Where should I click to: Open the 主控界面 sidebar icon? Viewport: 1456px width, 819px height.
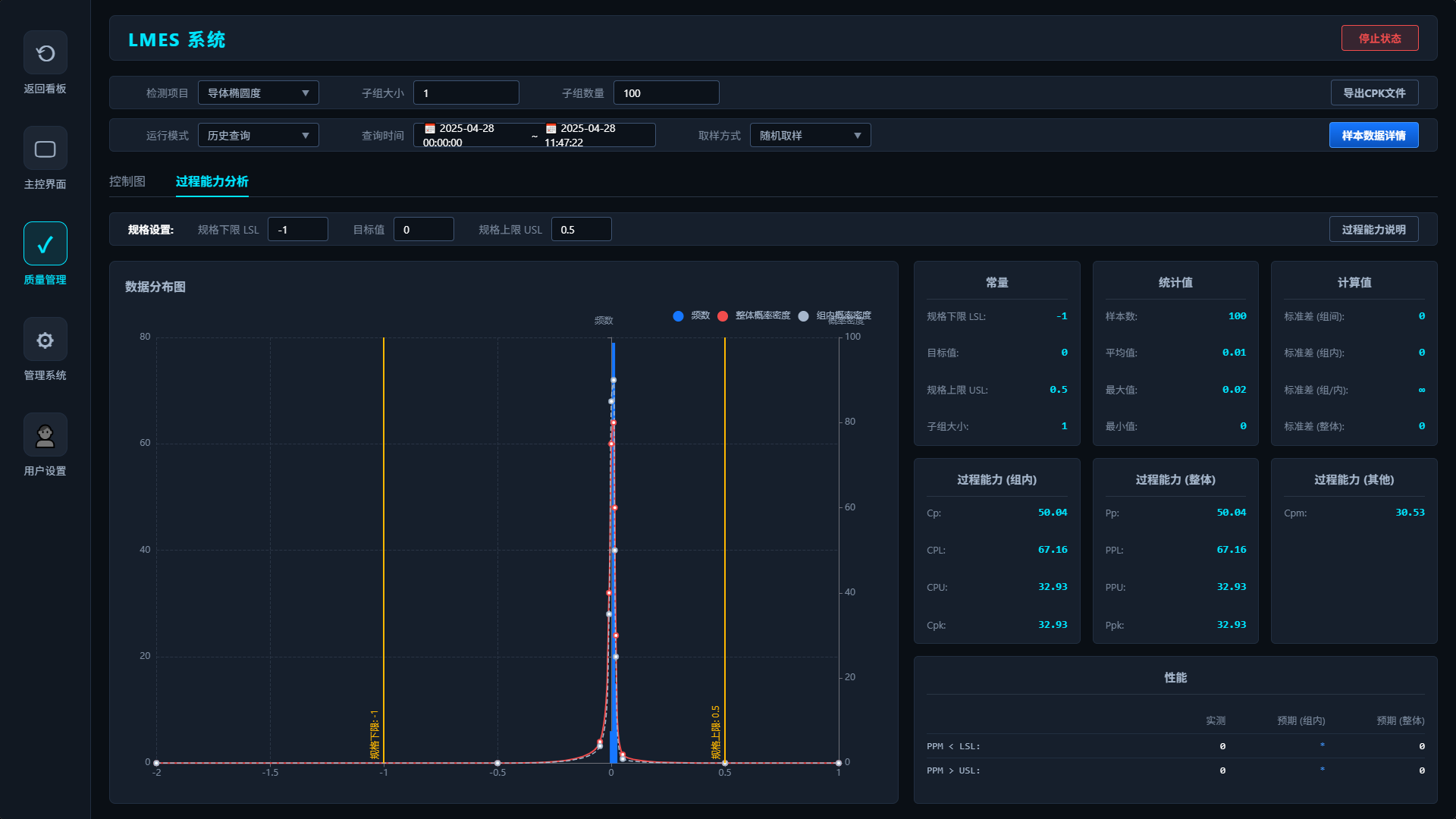pyautogui.click(x=45, y=149)
